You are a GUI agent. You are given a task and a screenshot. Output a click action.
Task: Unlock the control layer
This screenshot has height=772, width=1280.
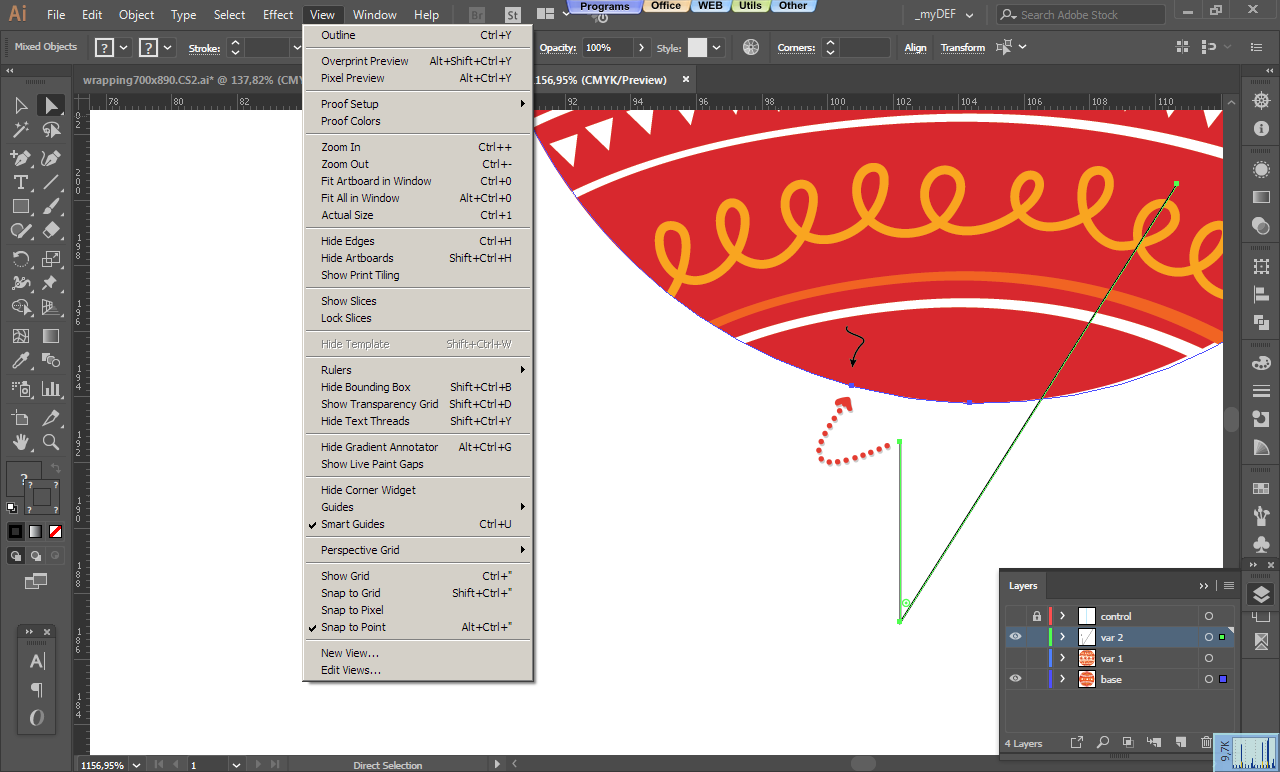click(x=1037, y=616)
